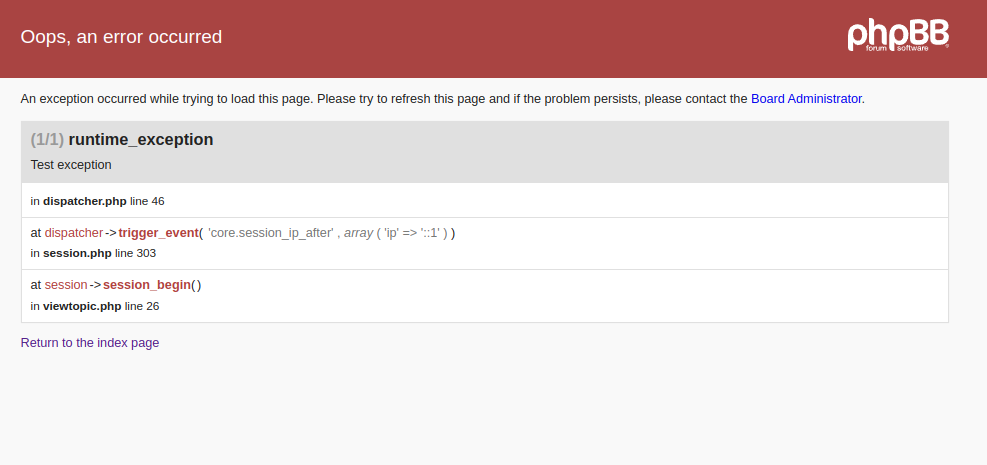
Task: Click the session_begin method name
Action: [147, 285]
